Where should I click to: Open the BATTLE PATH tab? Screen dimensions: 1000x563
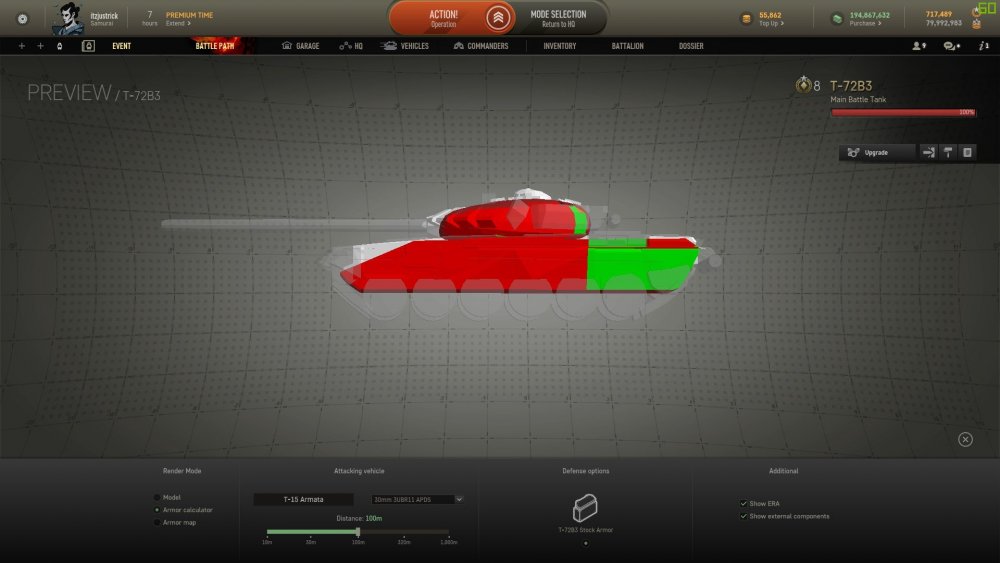click(x=214, y=46)
